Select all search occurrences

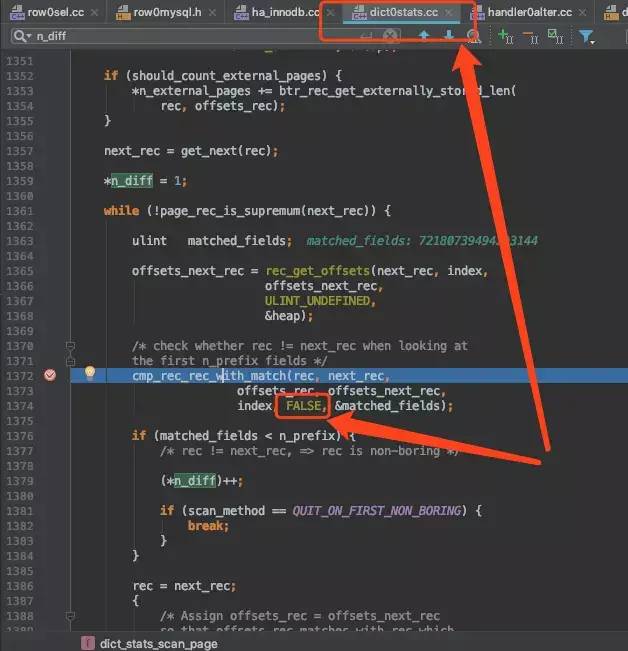[555, 36]
